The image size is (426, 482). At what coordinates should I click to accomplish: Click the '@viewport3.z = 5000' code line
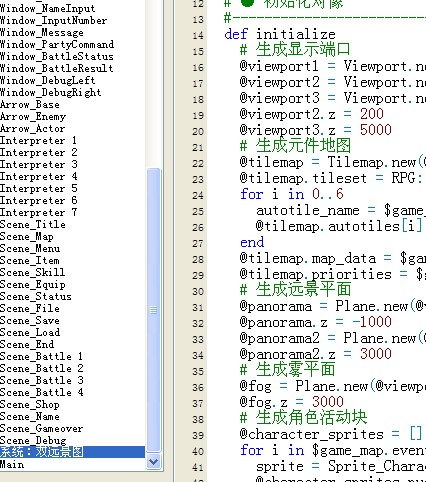(315, 130)
